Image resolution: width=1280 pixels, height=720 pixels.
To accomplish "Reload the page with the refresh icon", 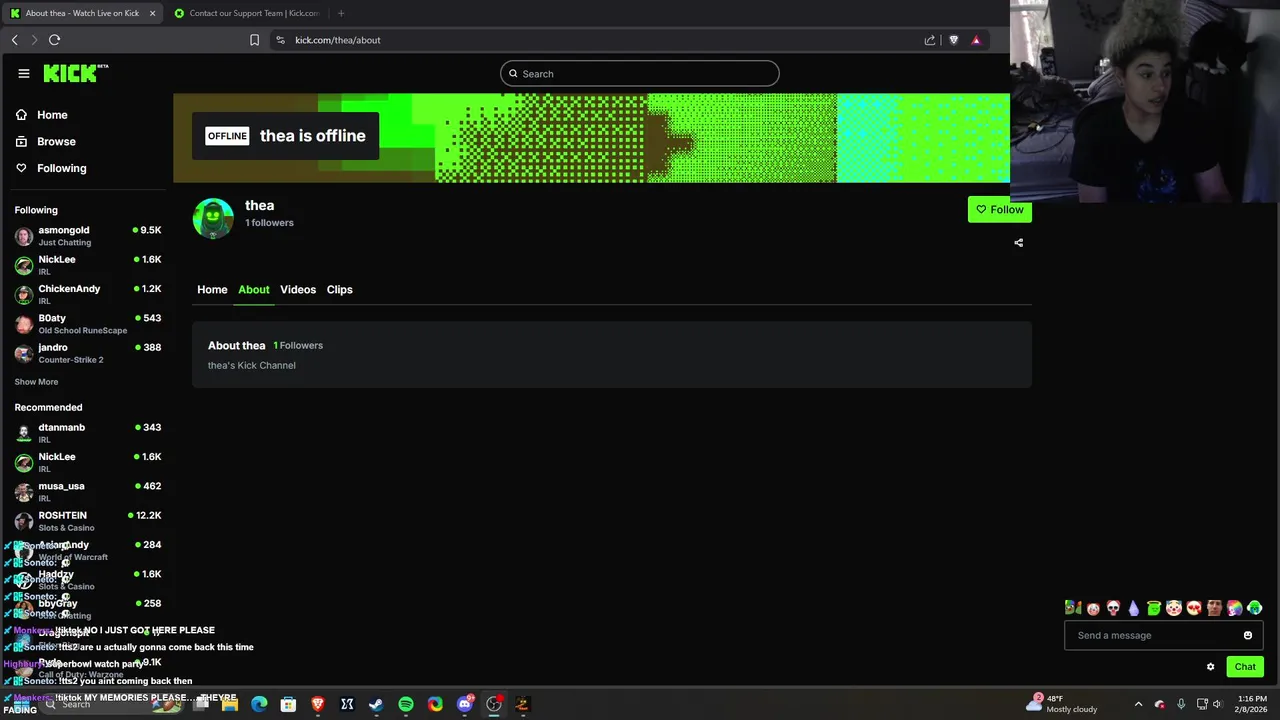I will coord(54,40).
